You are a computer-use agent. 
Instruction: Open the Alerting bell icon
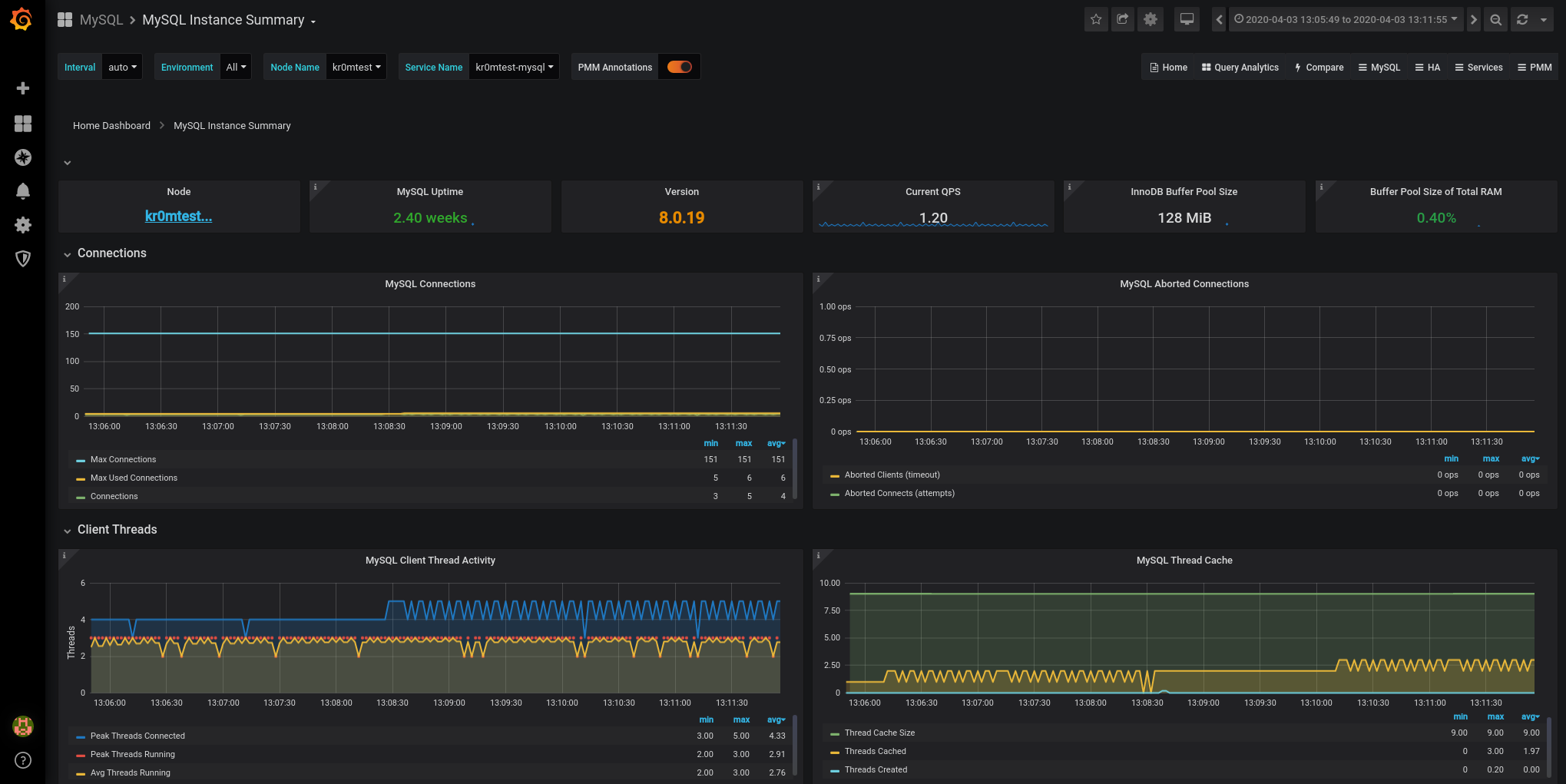tap(23, 191)
